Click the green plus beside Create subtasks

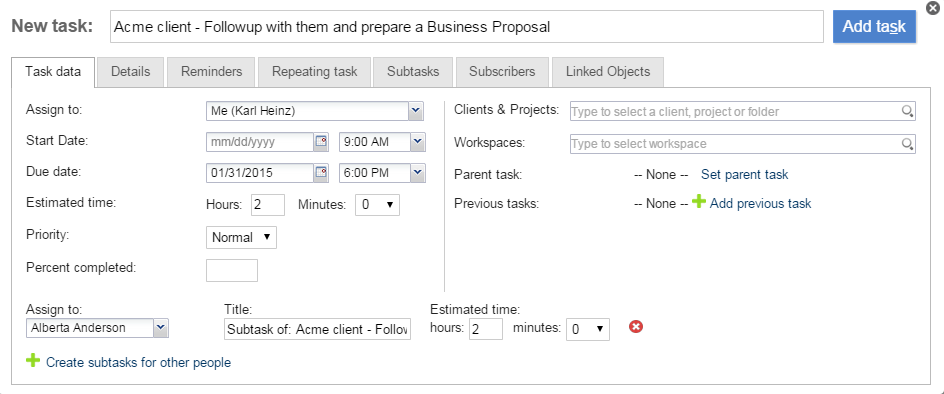tap(33, 361)
